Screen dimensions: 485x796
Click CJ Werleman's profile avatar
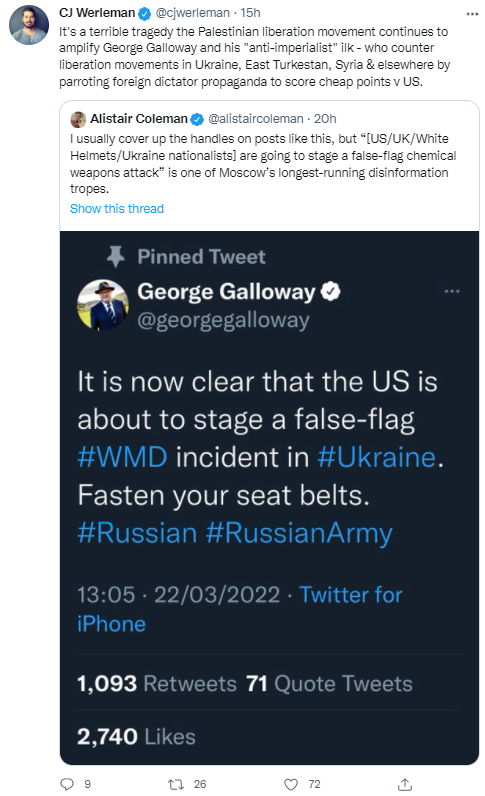[x=29, y=25]
